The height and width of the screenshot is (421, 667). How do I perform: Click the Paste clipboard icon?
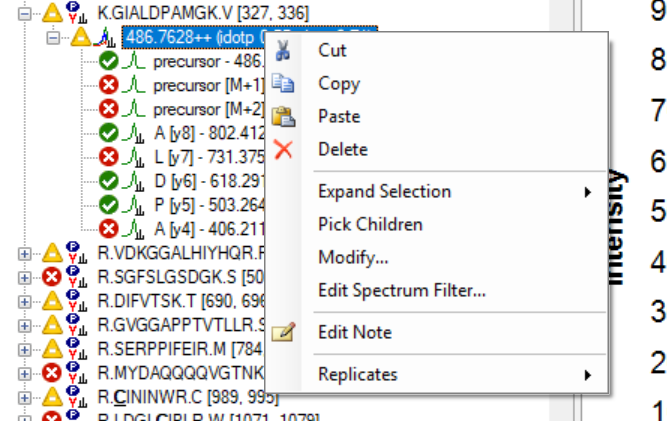click(x=284, y=116)
